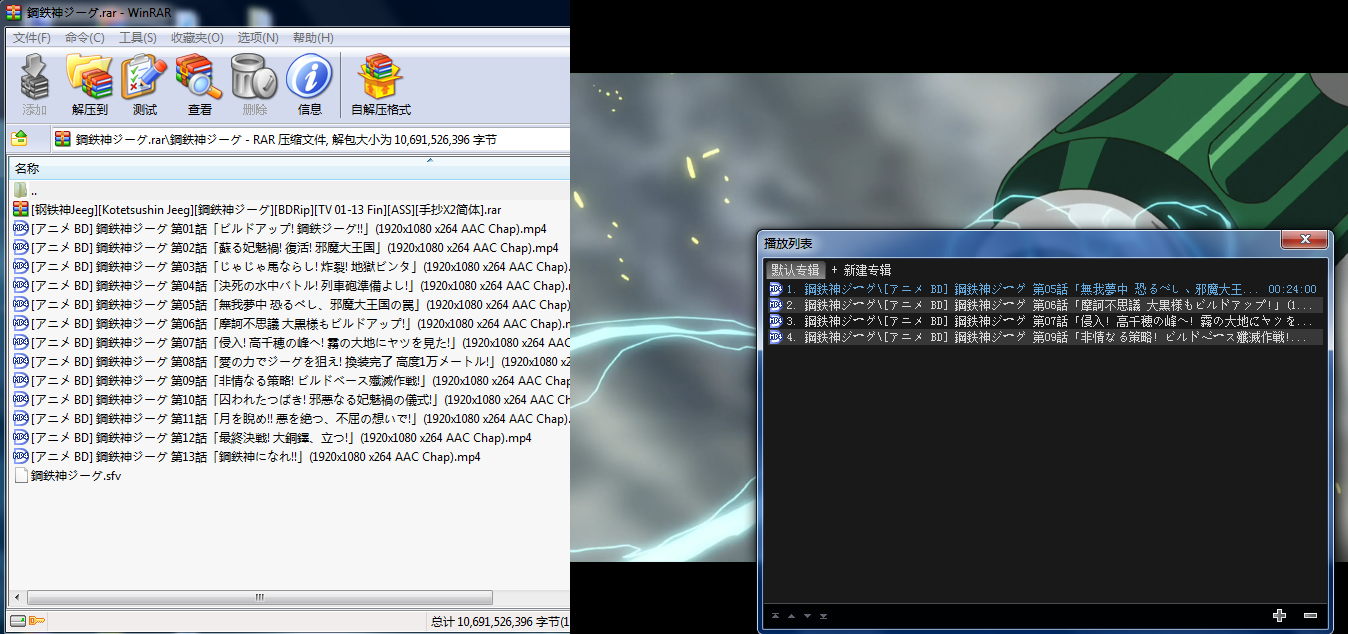Select 第10話「囚われたつばき!」file
The width and height of the screenshot is (1348, 634).
point(290,399)
